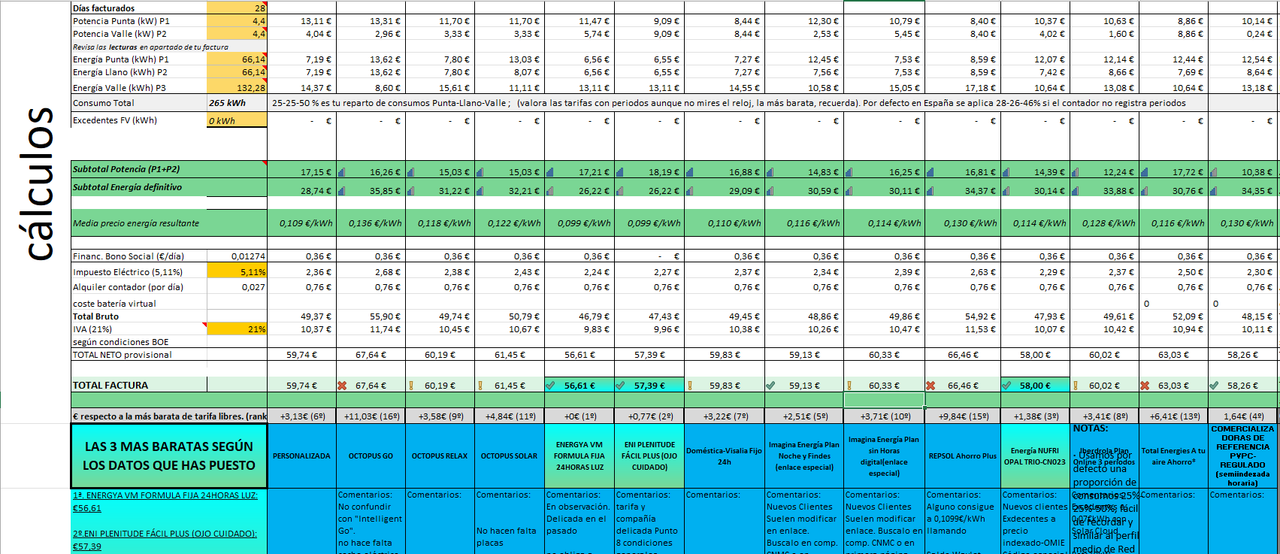Select the REPSOL Ahorro Plus plan header
This screenshot has height=554, width=1280.
(x=962, y=454)
